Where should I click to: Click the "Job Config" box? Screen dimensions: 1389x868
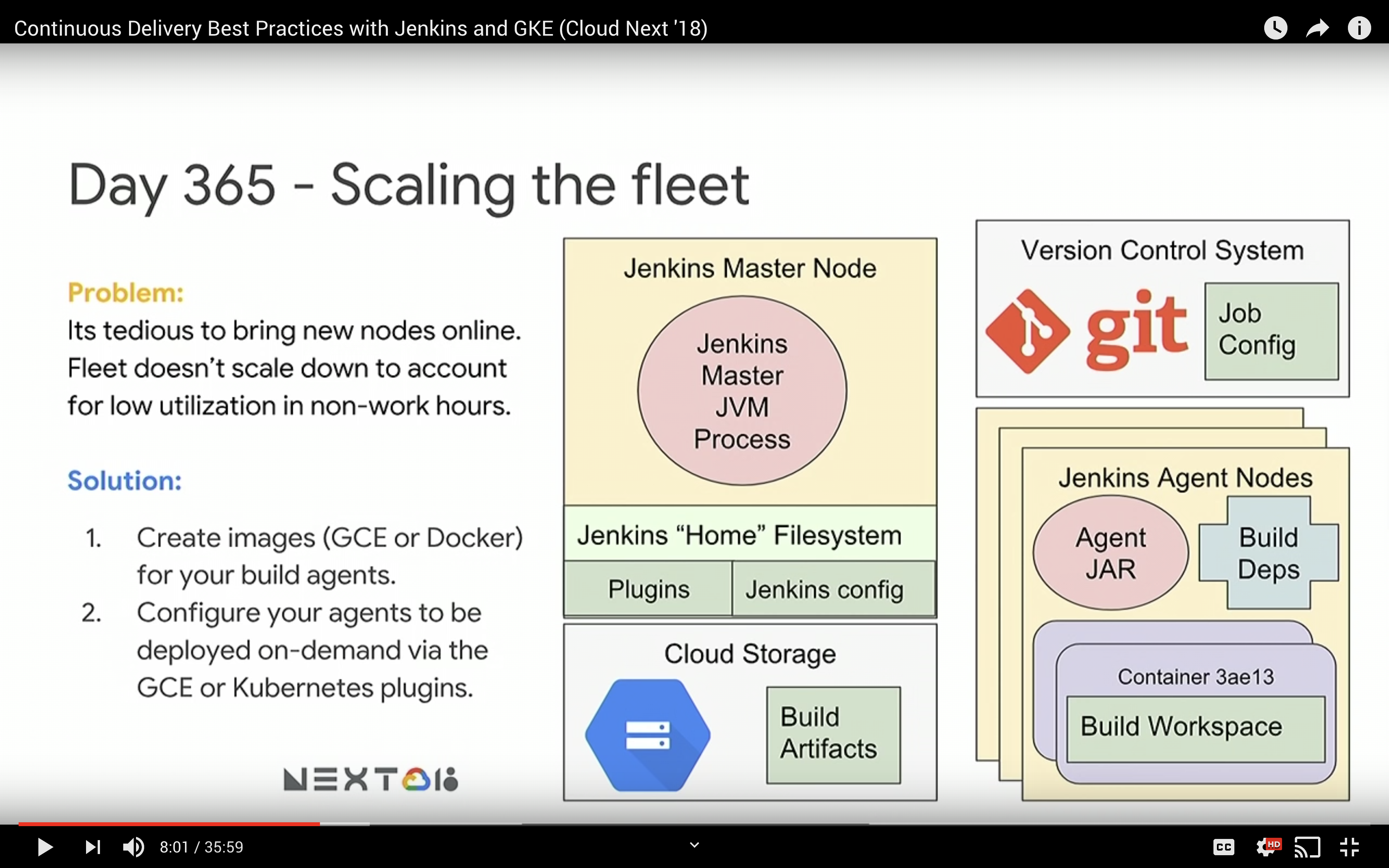pyautogui.click(x=1272, y=331)
